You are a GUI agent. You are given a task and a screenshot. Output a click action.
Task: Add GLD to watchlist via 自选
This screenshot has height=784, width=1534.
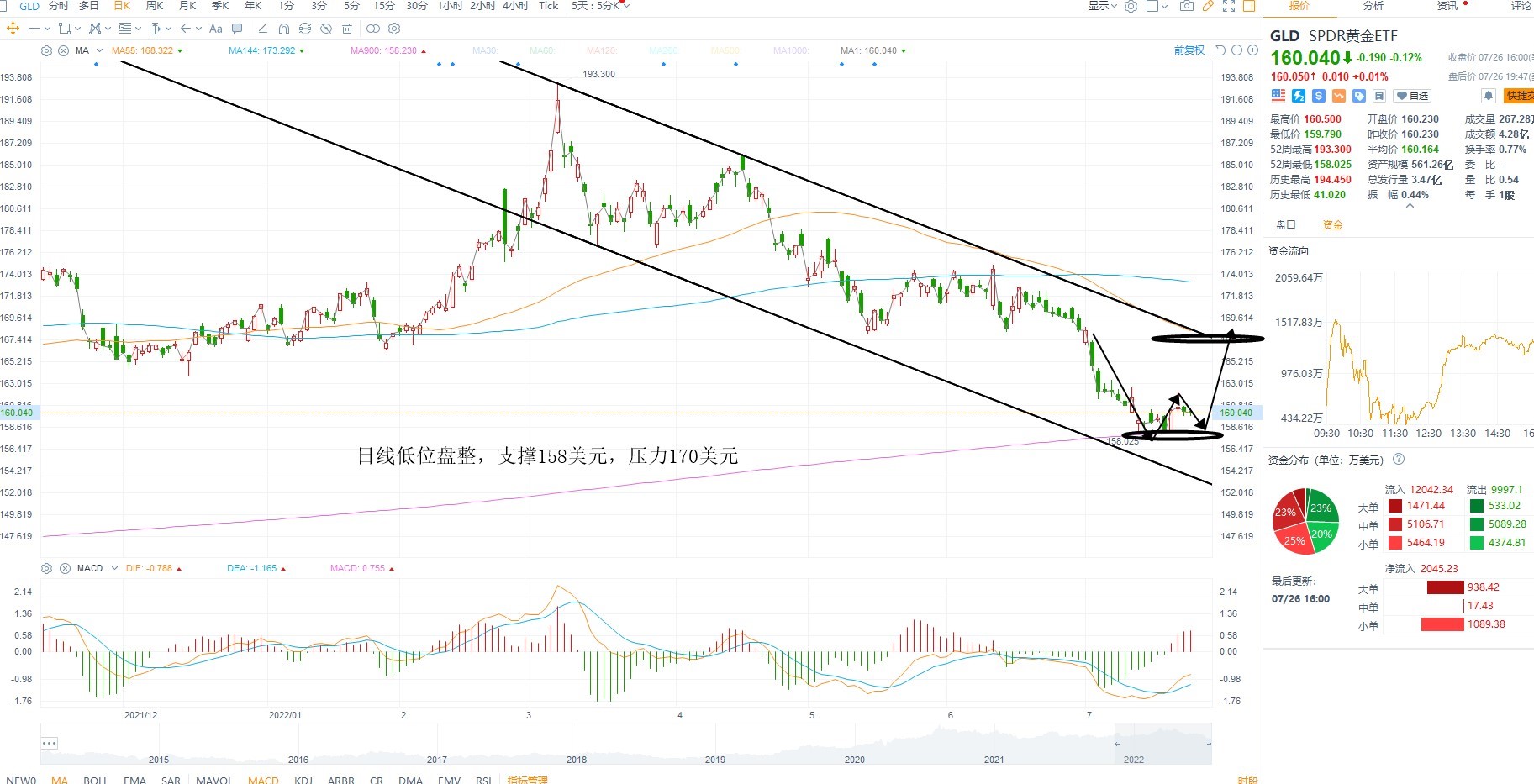pos(1412,96)
